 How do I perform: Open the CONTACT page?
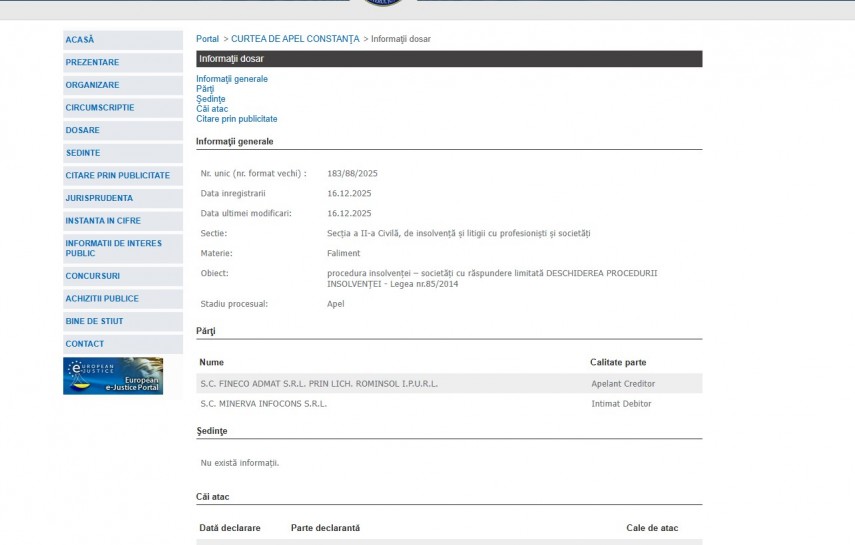coord(85,344)
